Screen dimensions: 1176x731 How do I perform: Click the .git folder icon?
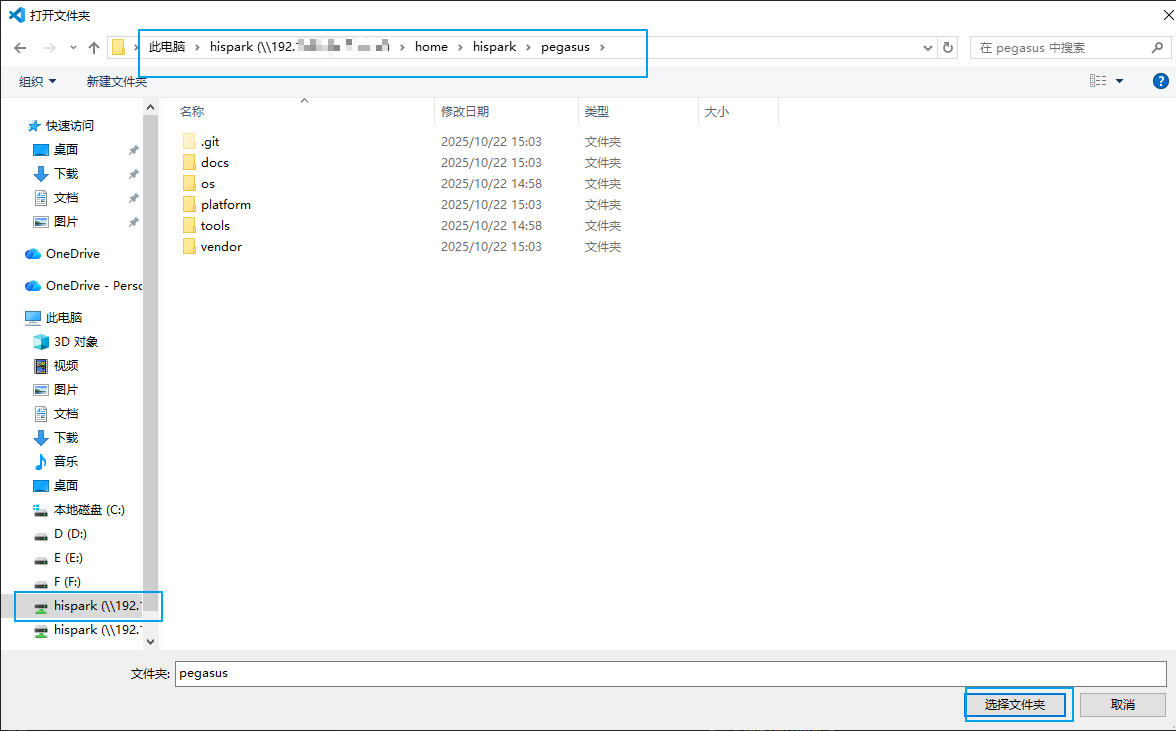coord(189,142)
